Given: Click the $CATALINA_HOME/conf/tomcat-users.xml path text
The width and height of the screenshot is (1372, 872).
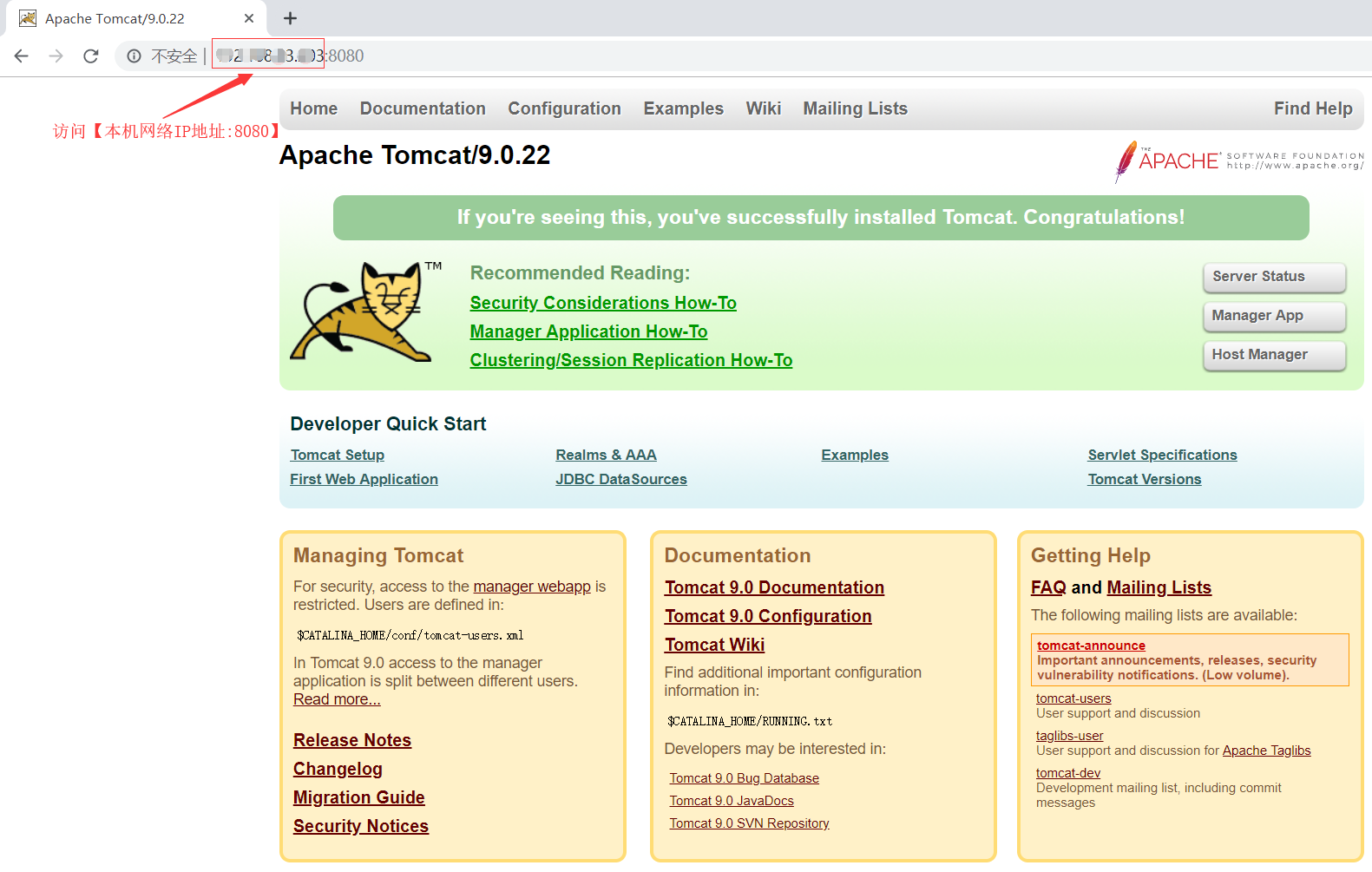Looking at the screenshot, I should click(410, 635).
